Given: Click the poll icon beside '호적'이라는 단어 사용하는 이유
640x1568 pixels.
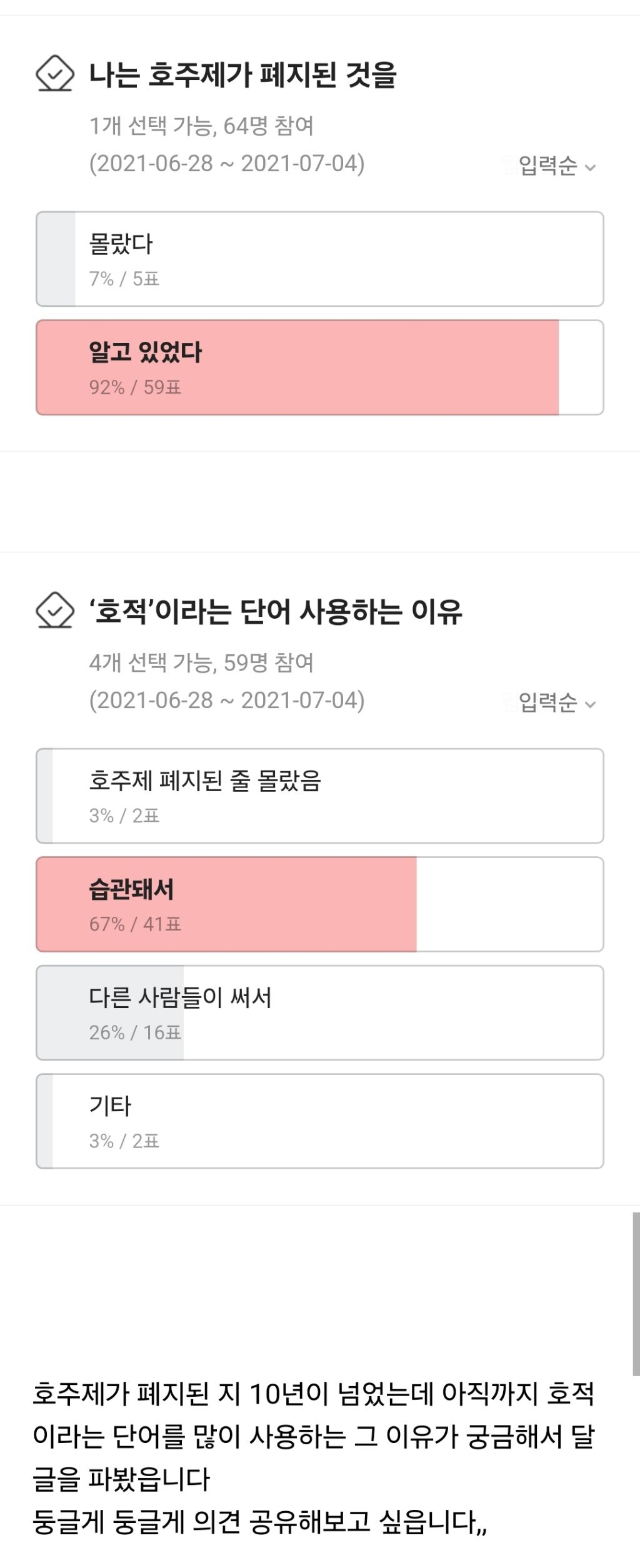Looking at the screenshot, I should [x=55, y=611].
